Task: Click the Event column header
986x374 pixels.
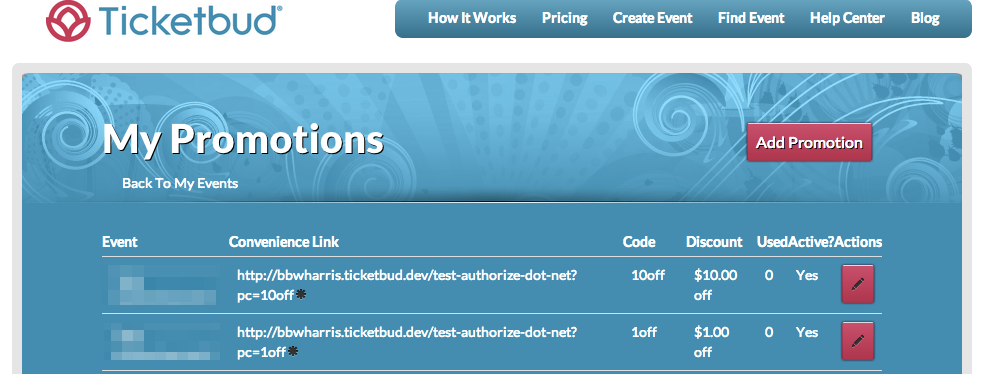Action: pyautogui.click(x=119, y=242)
